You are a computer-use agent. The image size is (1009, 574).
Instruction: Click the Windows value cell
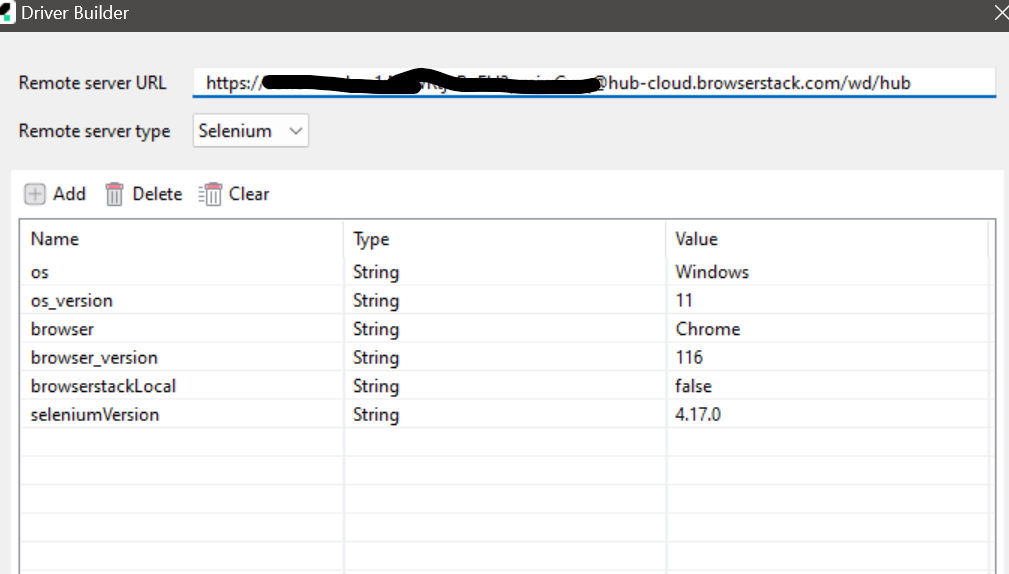coord(712,272)
